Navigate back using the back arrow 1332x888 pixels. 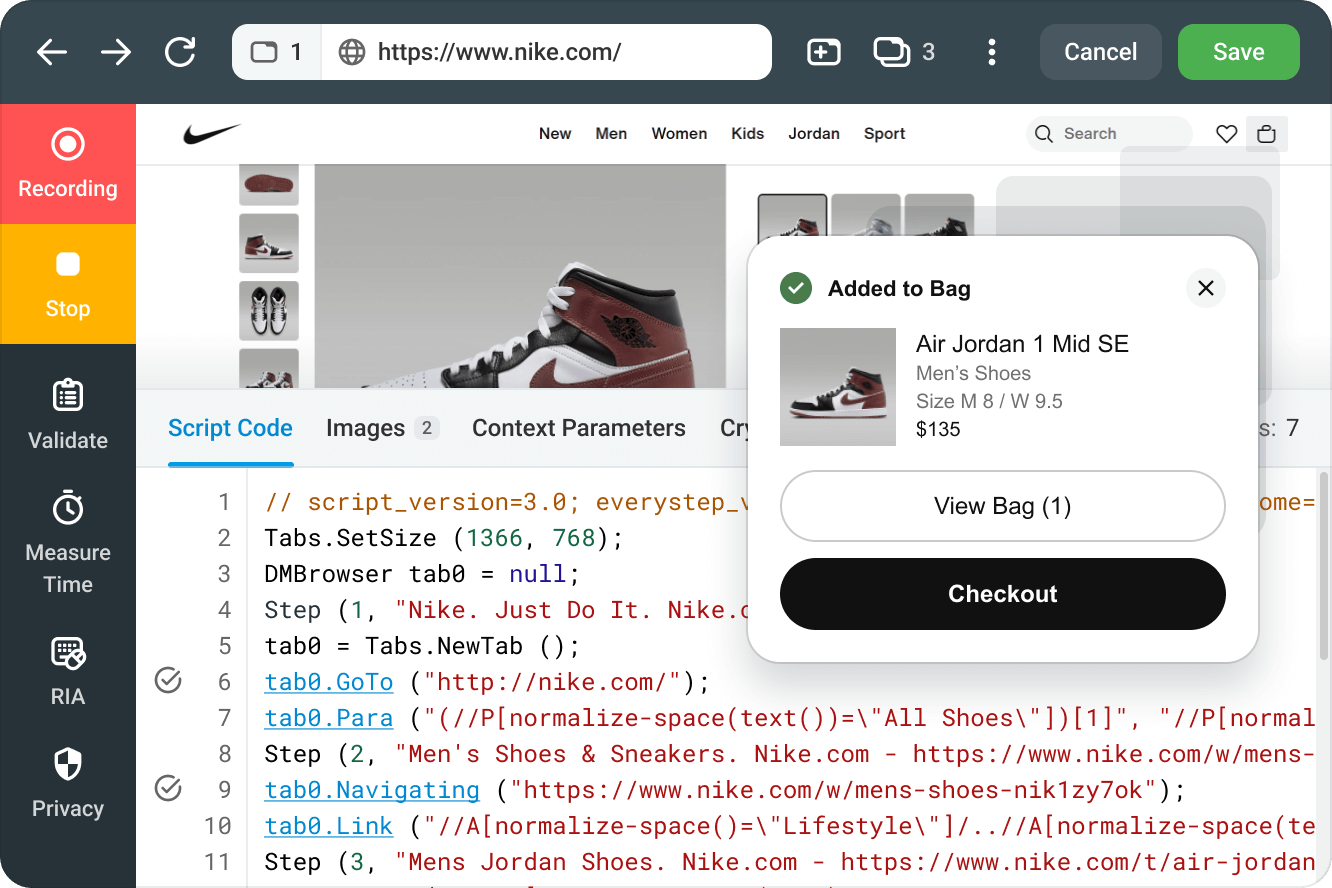[x=51, y=52]
